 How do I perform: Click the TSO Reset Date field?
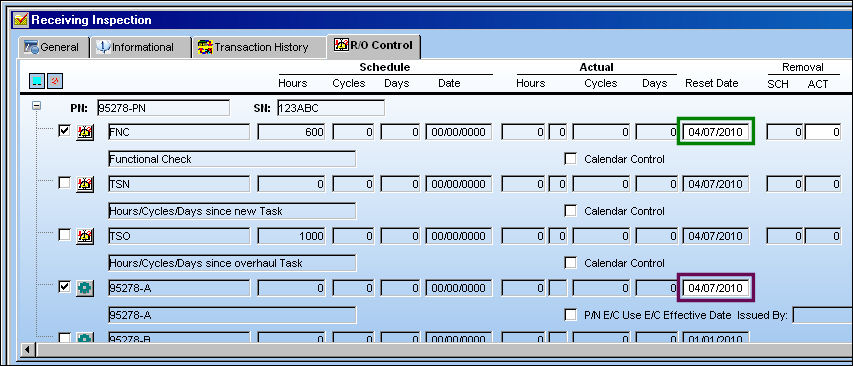coord(716,236)
